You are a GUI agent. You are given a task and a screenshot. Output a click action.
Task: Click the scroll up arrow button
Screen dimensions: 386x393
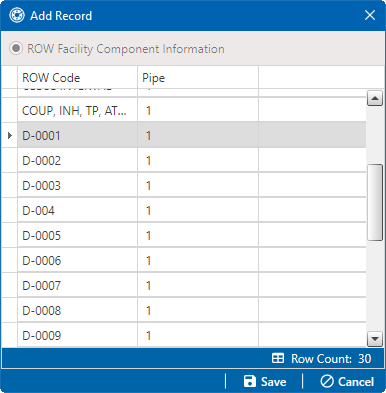pyautogui.click(x=375, y=98)
